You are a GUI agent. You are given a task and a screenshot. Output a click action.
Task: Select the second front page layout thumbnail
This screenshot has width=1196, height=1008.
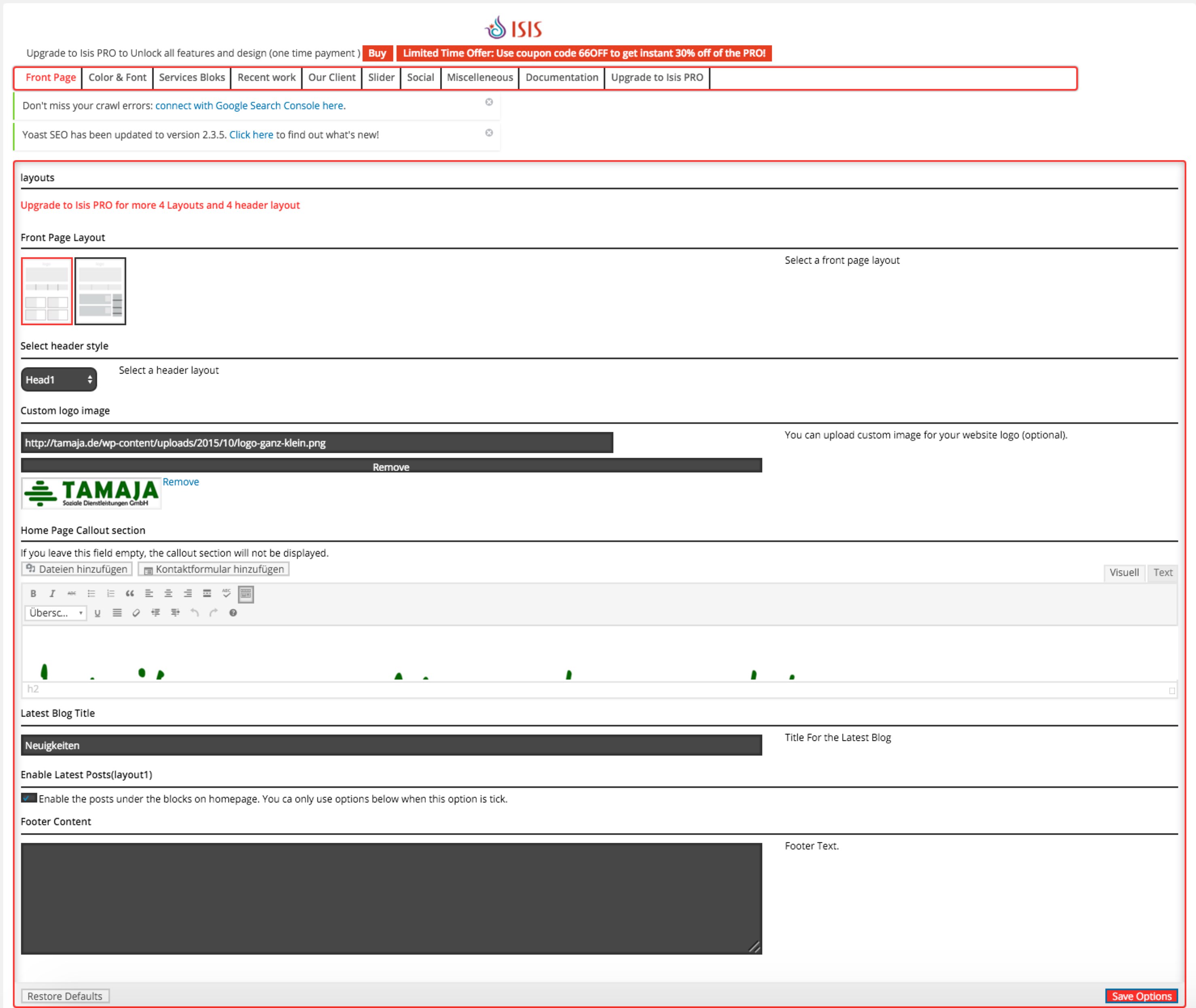coord(101,291)
